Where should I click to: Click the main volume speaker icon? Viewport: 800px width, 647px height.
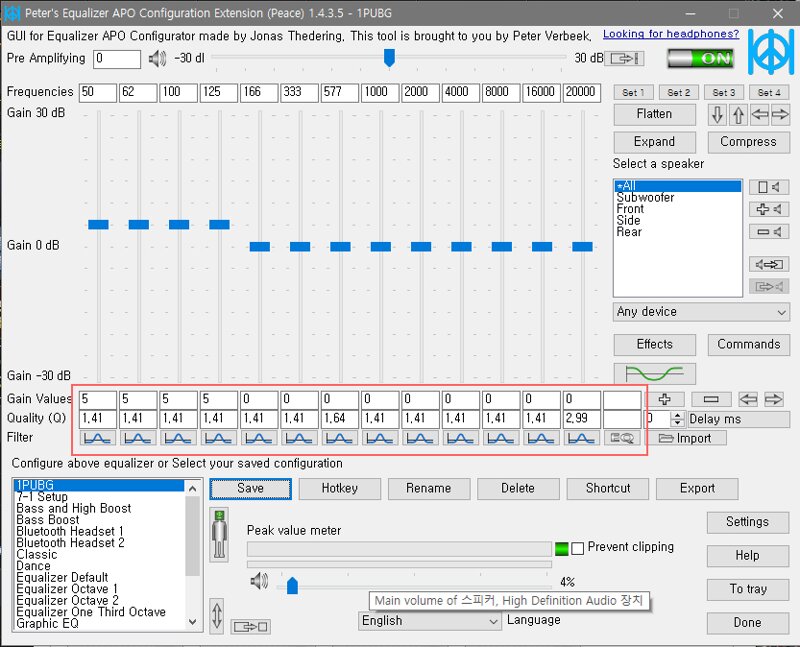click(x=259, y=581)
